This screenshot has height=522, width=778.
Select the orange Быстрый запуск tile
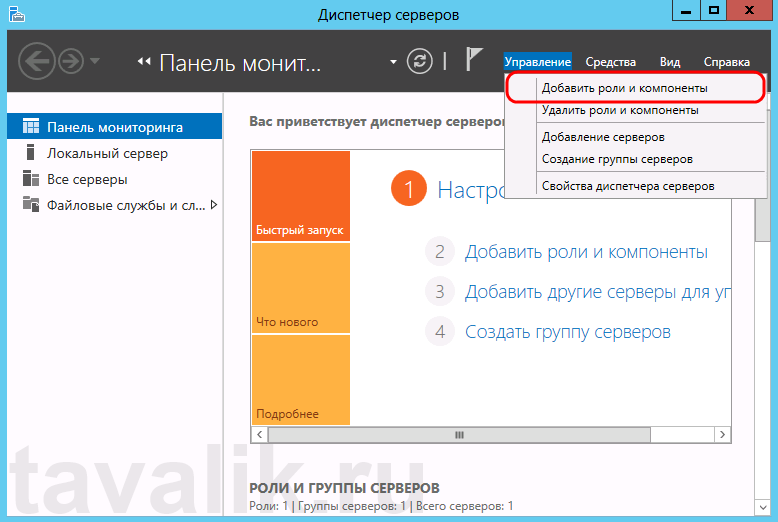[300, 196]
